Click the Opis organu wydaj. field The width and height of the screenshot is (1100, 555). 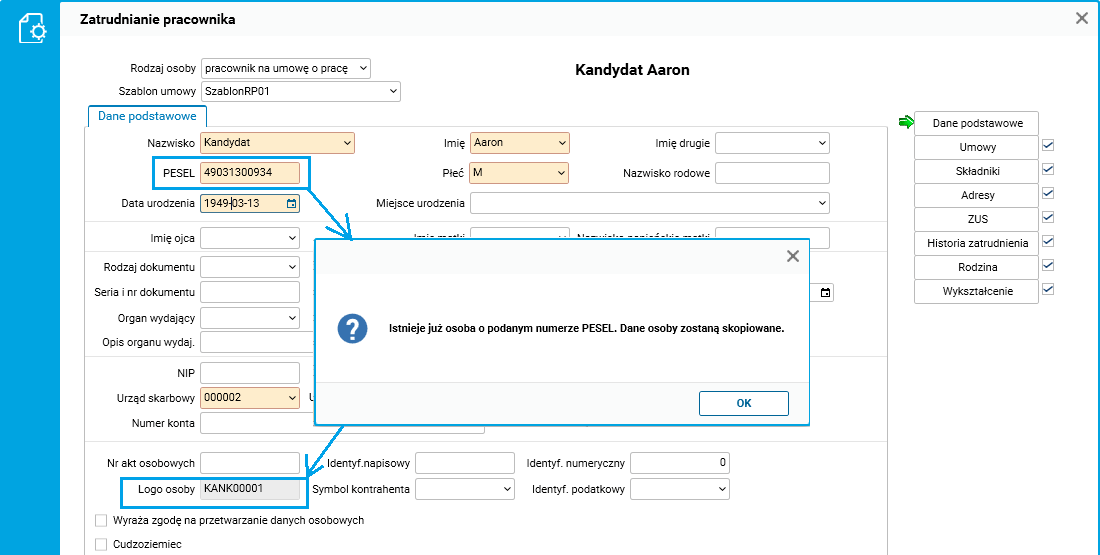[x=257, y=342]
